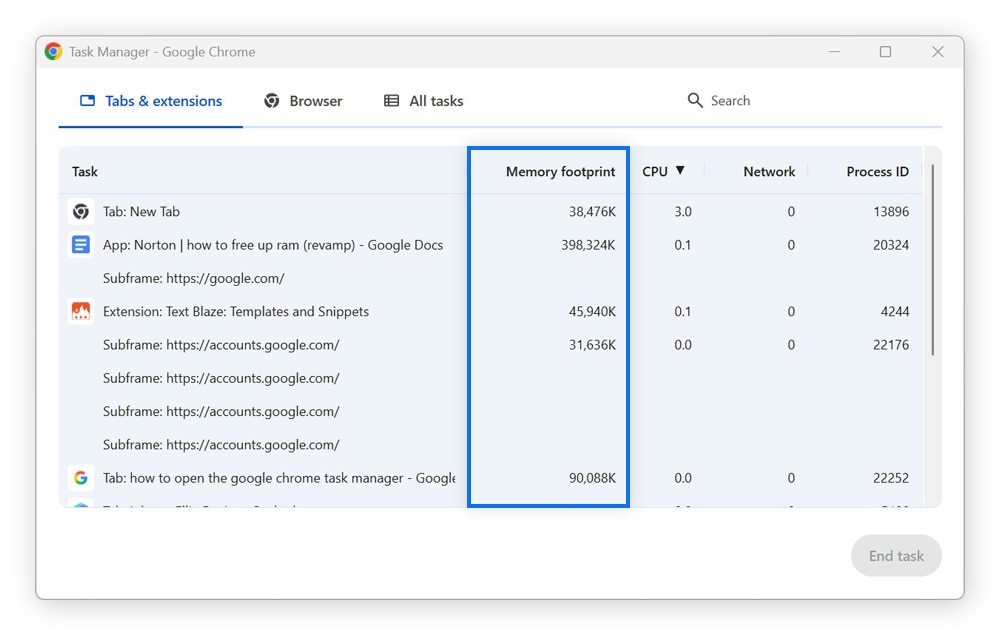Select the New Tab process row
Image resolution: width=1000 pixels, height=635 pixels.
coord(300,211)
